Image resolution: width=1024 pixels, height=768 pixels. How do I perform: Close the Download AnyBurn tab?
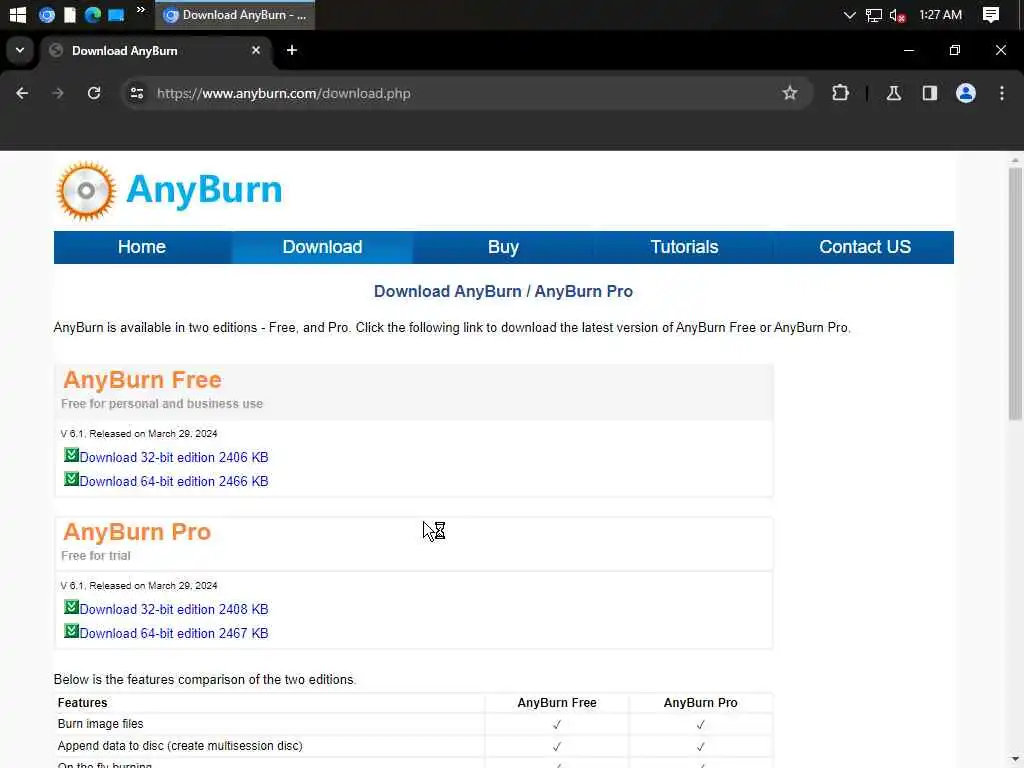tap(256, 50)
